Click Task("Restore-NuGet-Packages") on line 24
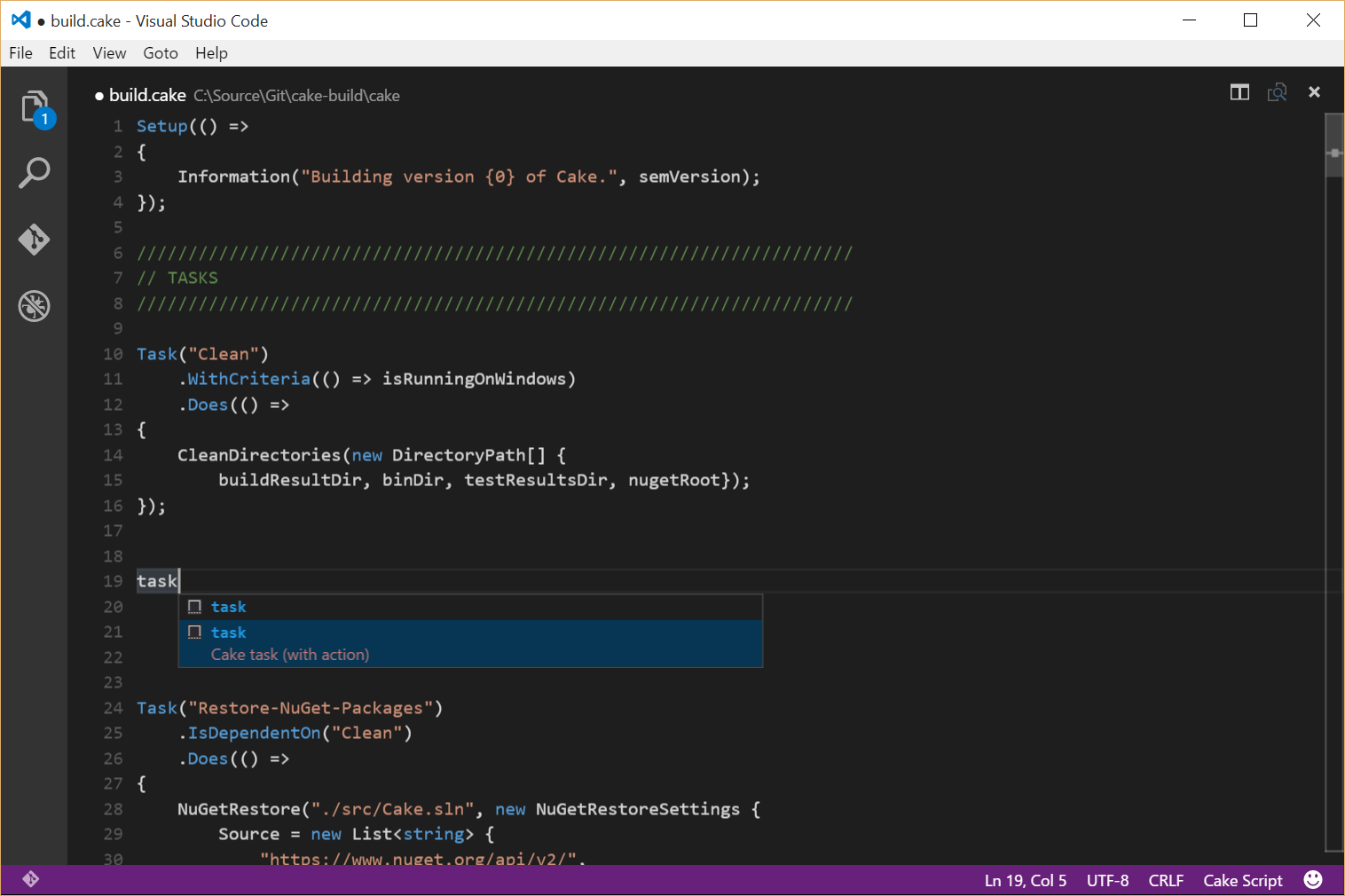The width and height of the screenshot is (1345, 896). [x=289, y=708]
